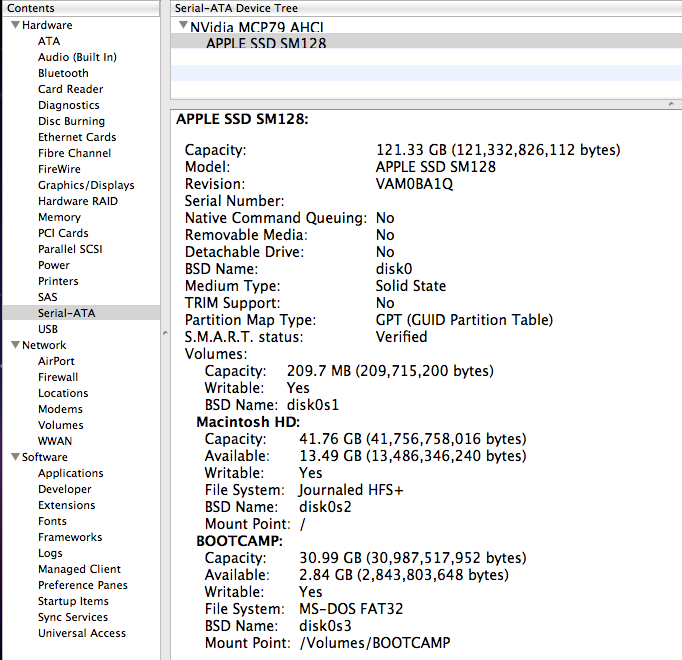Screen dimensions: 682x660
Task: Select FireWire in the Hardware list
Action: pyautogui.click(x=59, y=169)
